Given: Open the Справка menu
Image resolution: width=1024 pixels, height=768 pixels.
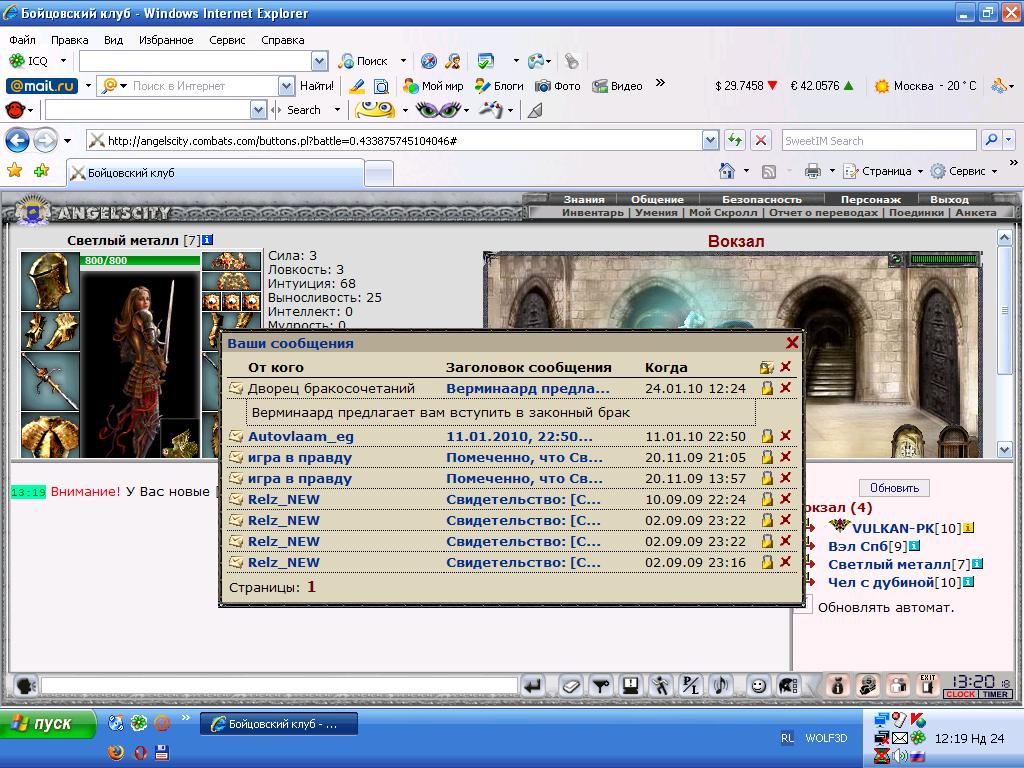Looking at the screenshot, I should (283, 40).
